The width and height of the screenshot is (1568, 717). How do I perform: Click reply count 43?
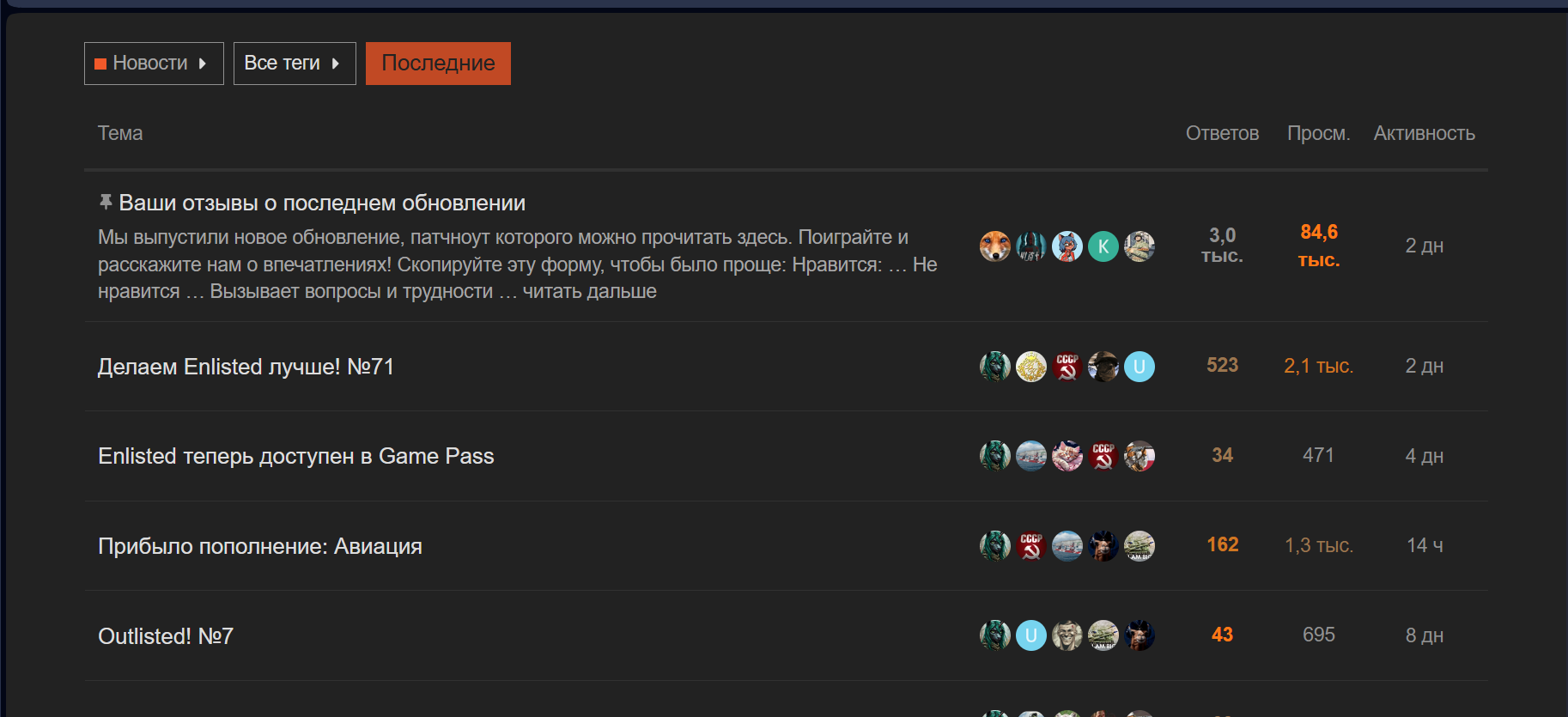1222,635
